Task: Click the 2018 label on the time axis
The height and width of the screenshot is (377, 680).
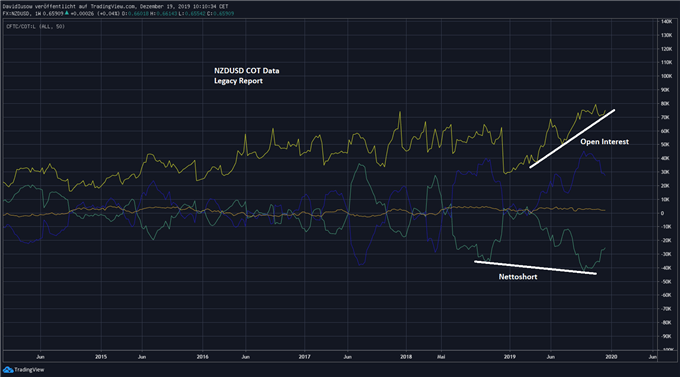Action: (x=406, y=357)
